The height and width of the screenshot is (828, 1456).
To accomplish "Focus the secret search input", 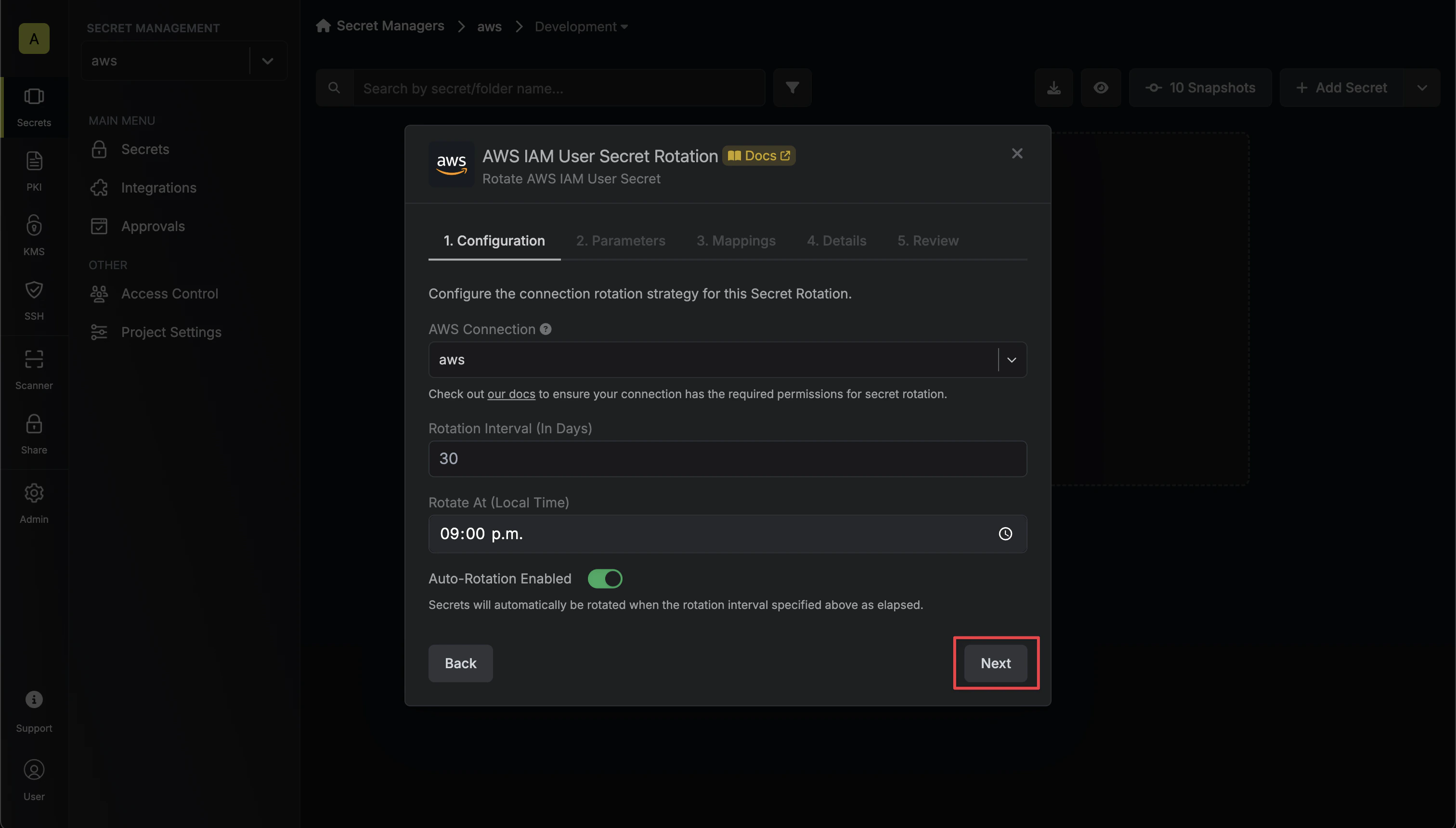I will coord(559,88).
